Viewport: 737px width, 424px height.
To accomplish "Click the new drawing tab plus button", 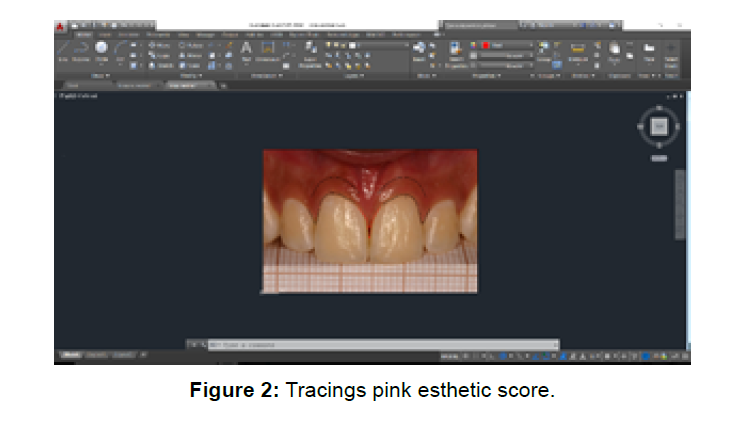I will click(x=224, y=86).
